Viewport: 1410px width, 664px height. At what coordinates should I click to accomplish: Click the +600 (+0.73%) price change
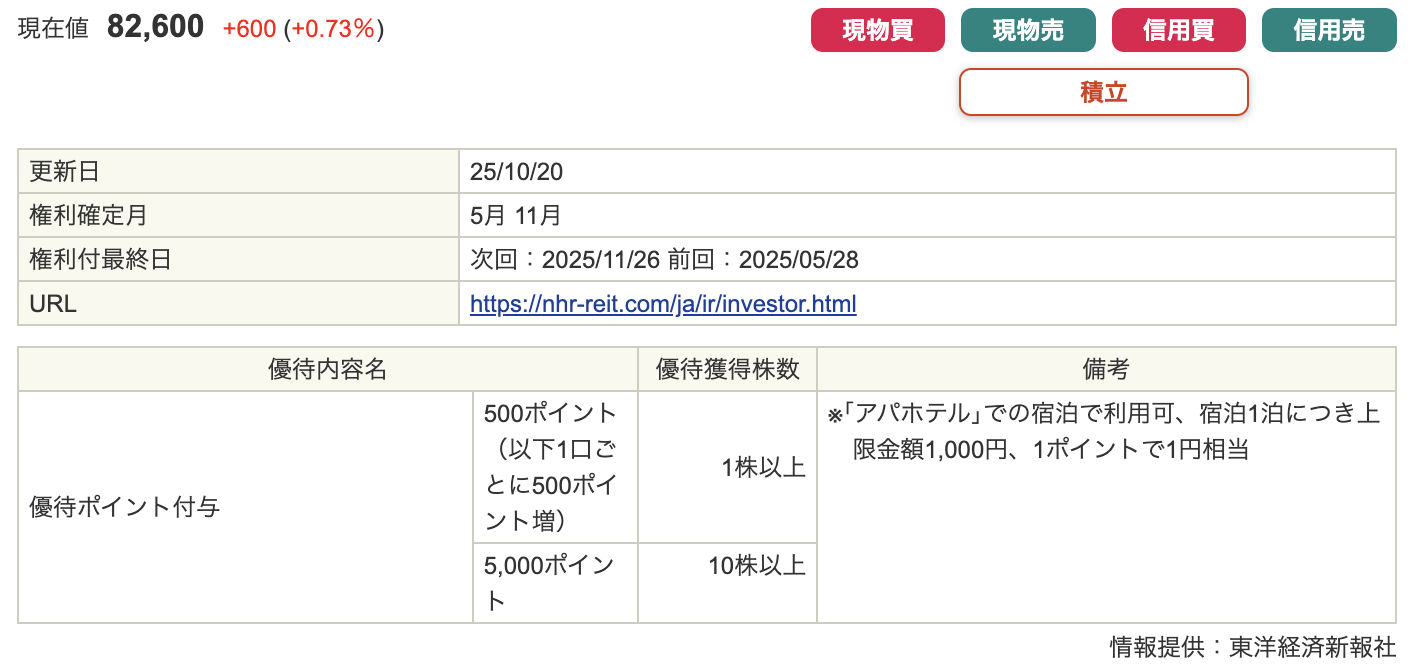coord(303,29)
